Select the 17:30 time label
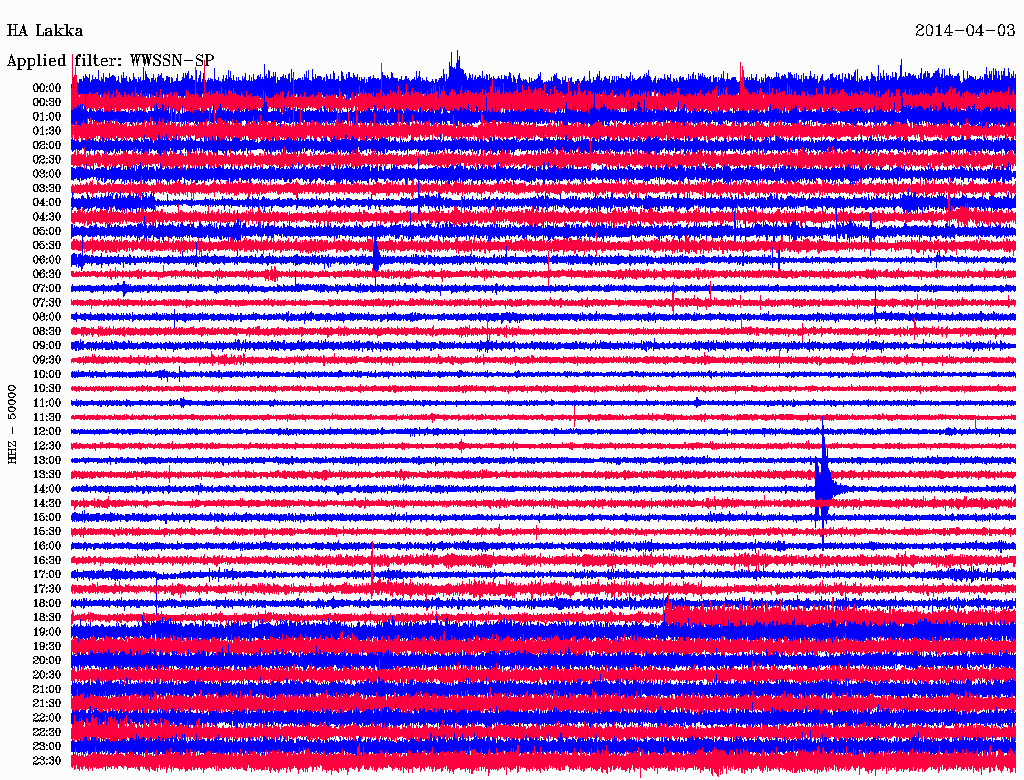1024x780 pixels. coord(47,589)
